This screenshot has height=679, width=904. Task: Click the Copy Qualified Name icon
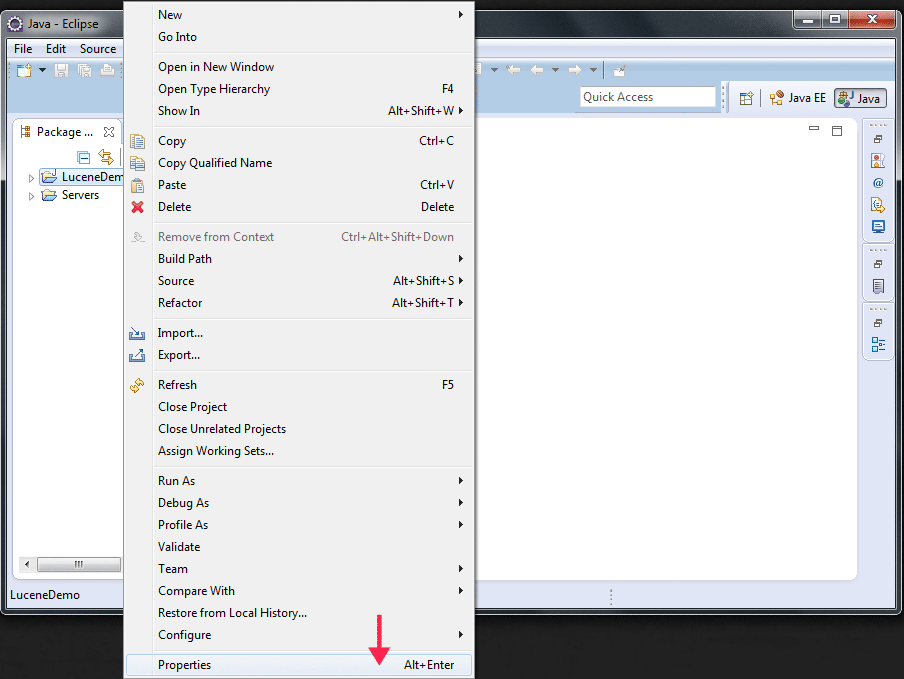click(x=137, y=163)
